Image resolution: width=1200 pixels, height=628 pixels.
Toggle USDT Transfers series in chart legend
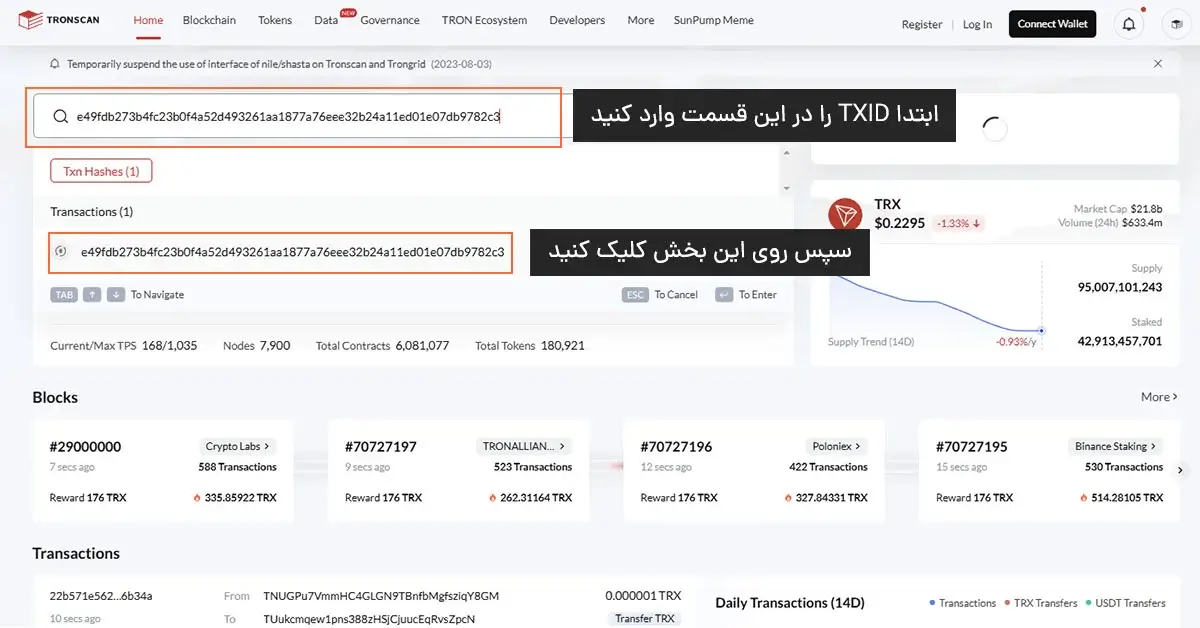point(1126,603)
